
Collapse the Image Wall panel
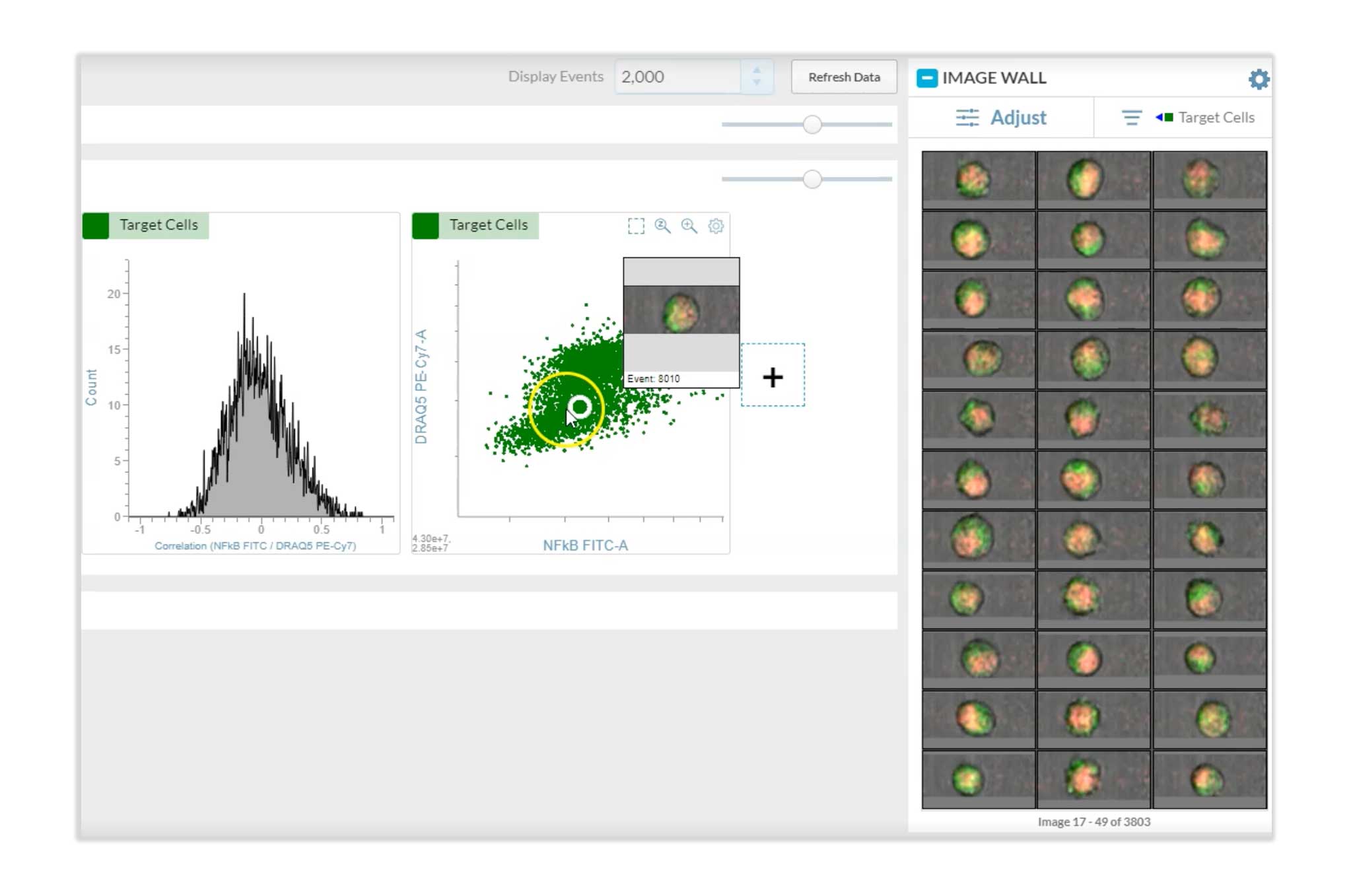[x=926, y=78]
